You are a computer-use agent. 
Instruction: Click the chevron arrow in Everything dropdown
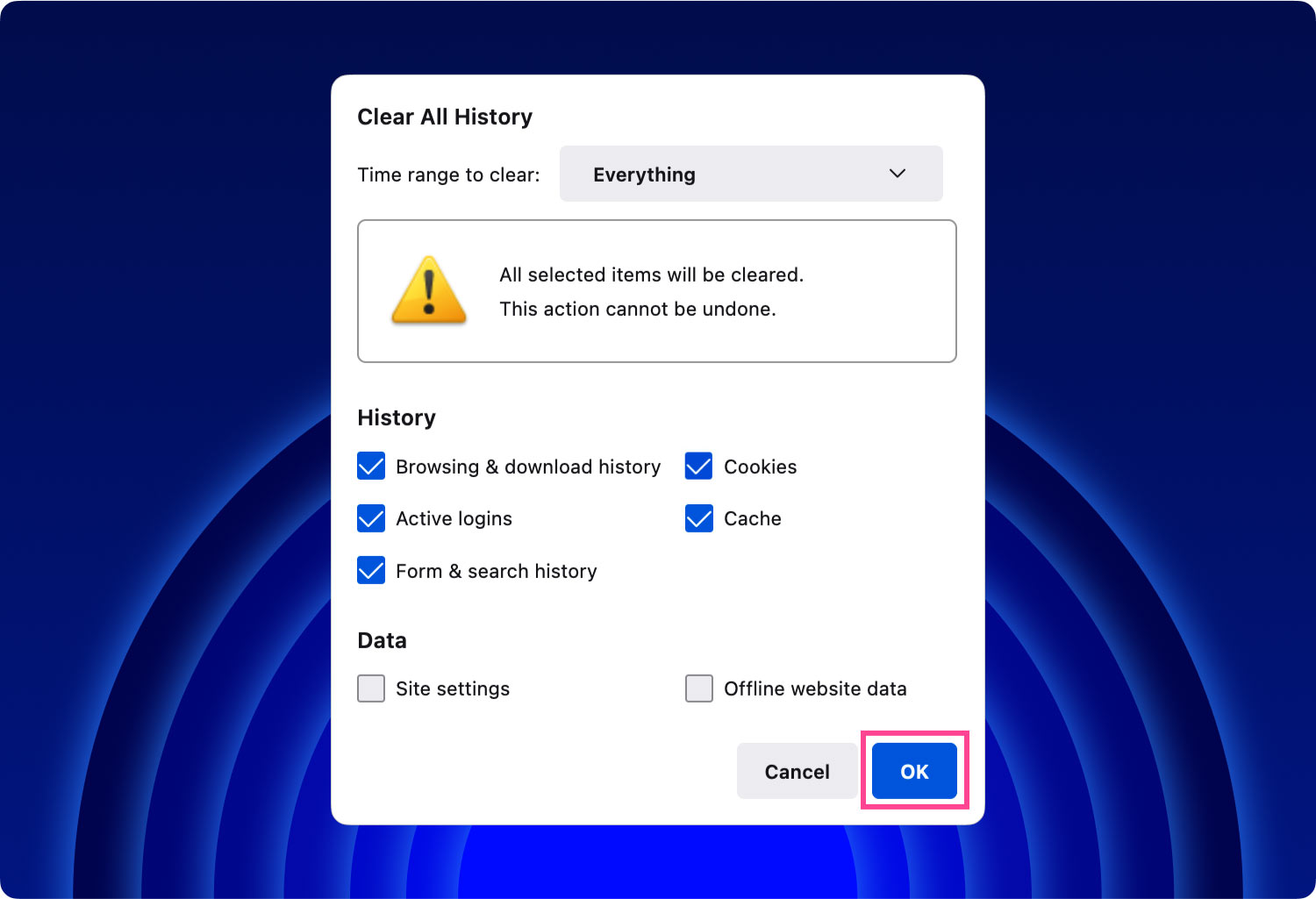(898, 174)
